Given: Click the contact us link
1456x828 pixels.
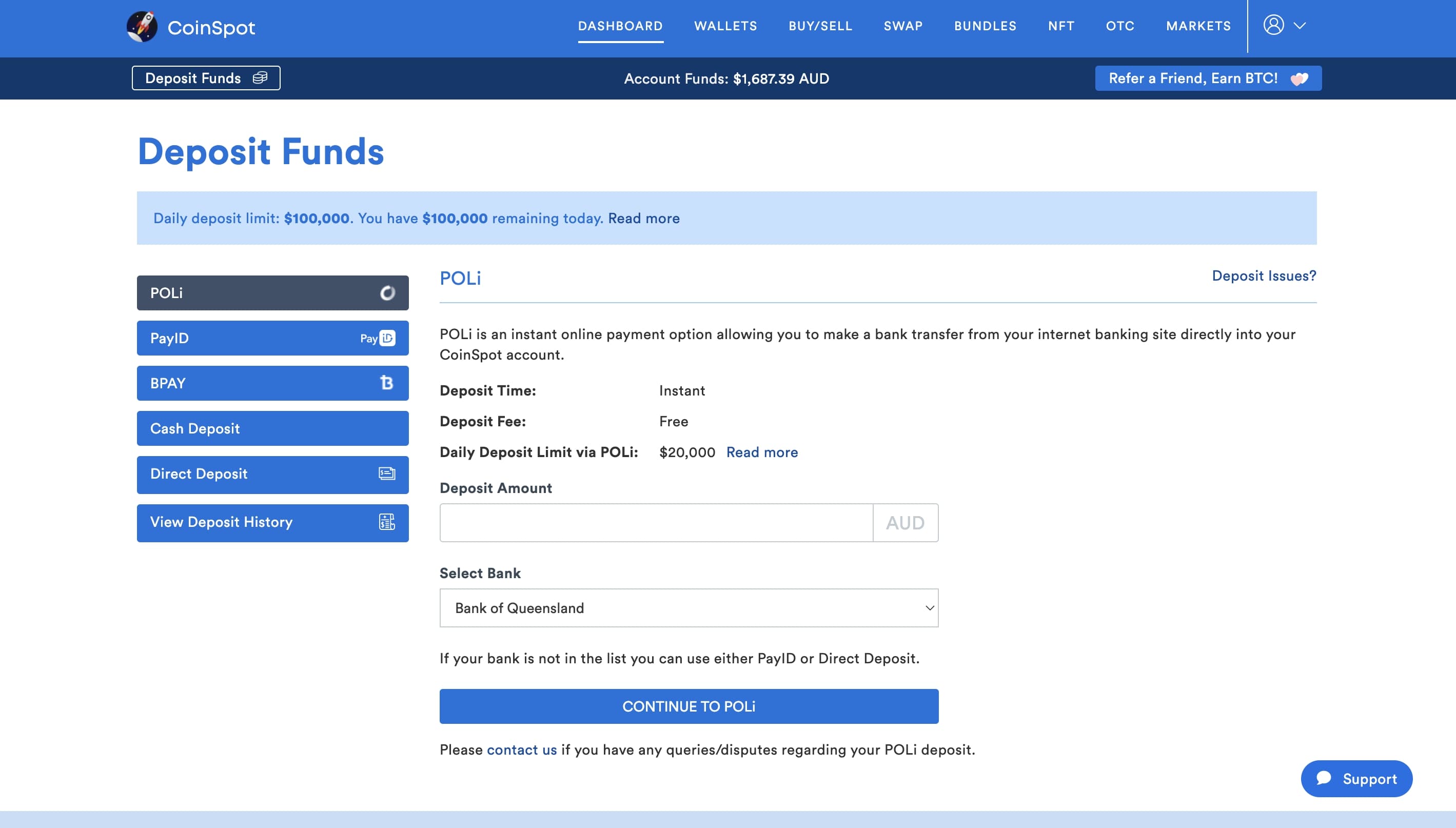Looking at the screenshot, I should click(521, 750).
